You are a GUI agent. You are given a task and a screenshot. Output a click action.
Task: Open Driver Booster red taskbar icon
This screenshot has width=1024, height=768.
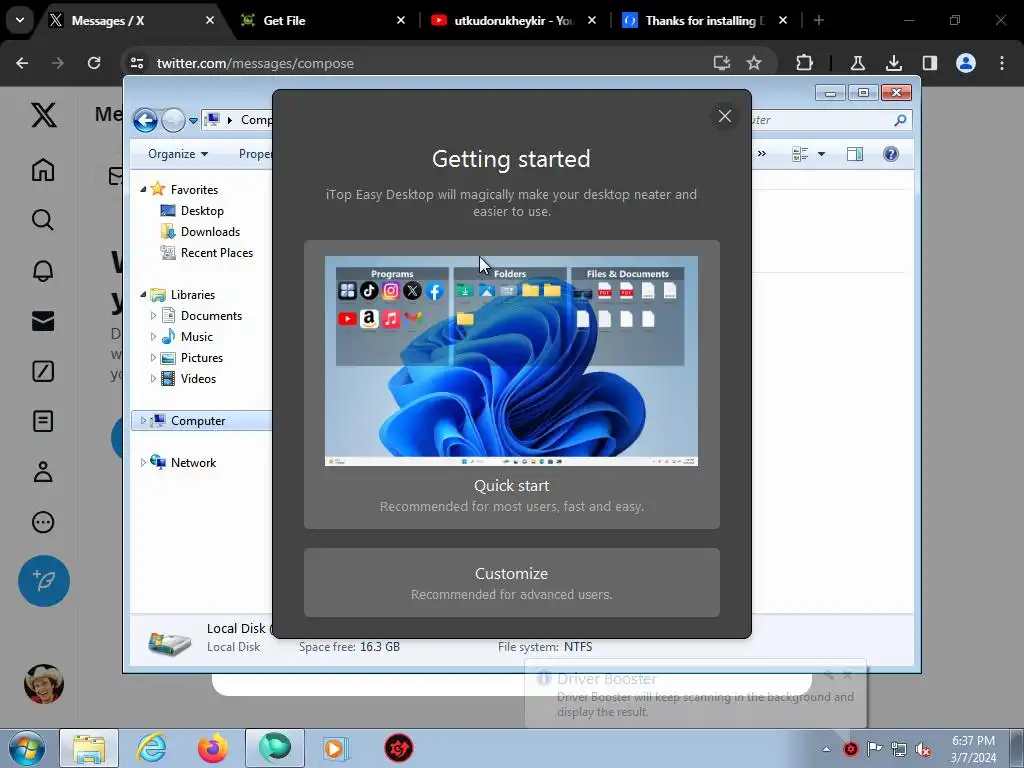coord(398,748)
